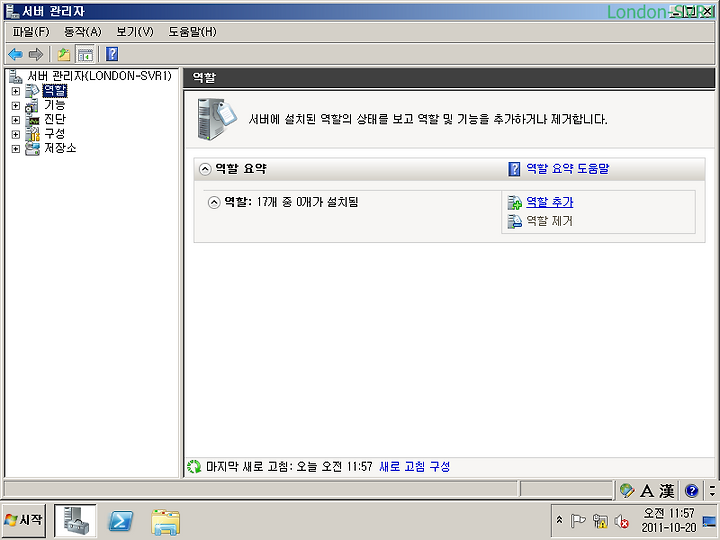Image resolution: width=720 pixels, height=540 pixels.
Task: Open Server Manager from the taskbar
Action: coord(75,521)
